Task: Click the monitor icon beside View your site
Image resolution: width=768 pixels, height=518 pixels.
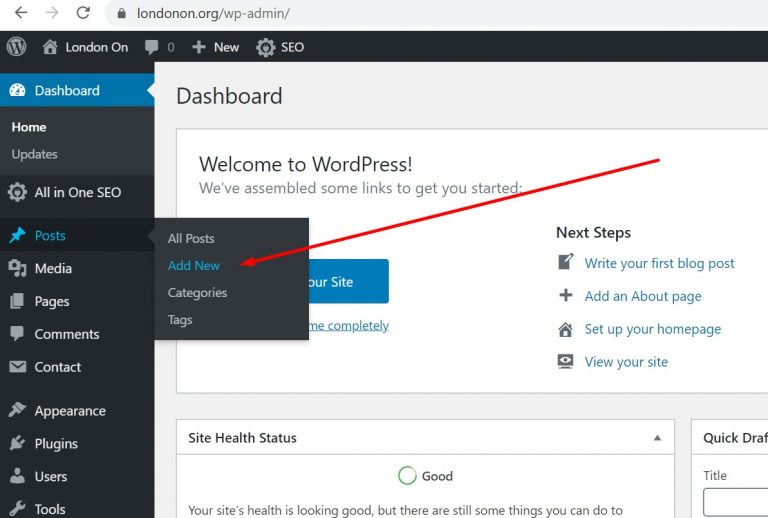Action: [x=565, y=361]
